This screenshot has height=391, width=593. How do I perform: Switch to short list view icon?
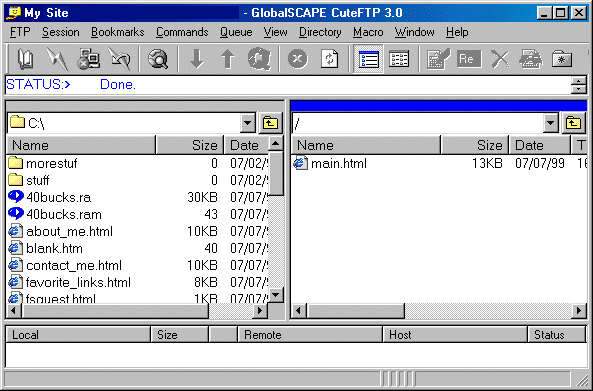coord(399,59)
